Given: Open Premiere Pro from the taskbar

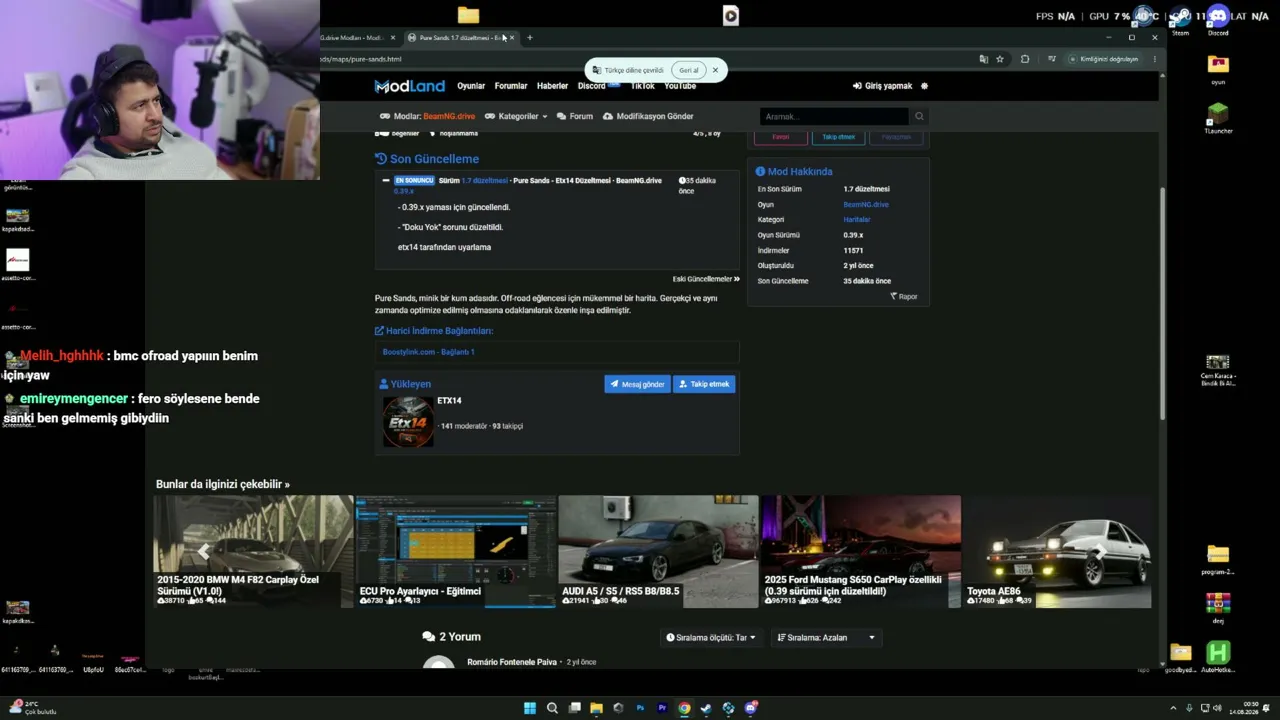Looking at the screenshot, I should point(662,708).
